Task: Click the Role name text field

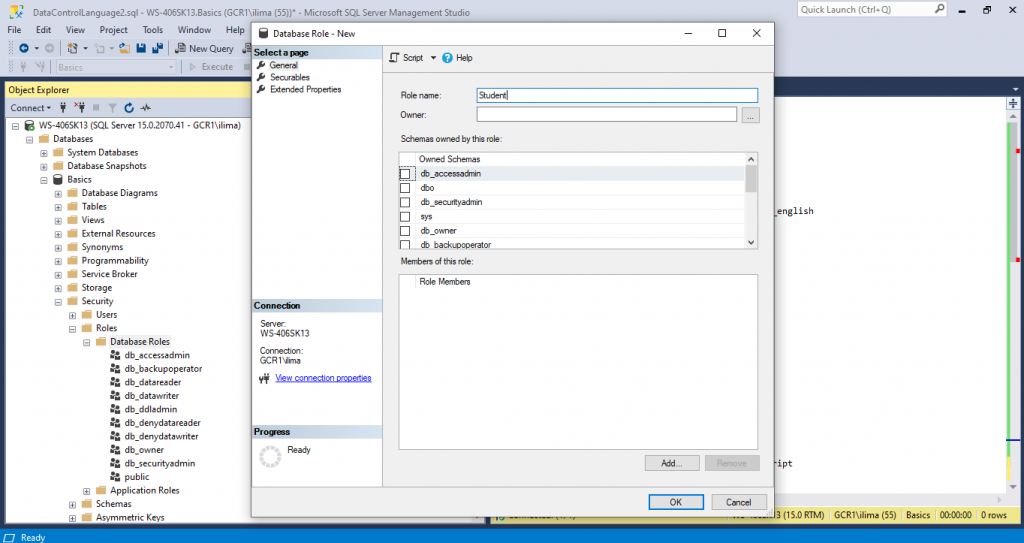Action: [617, 95]
